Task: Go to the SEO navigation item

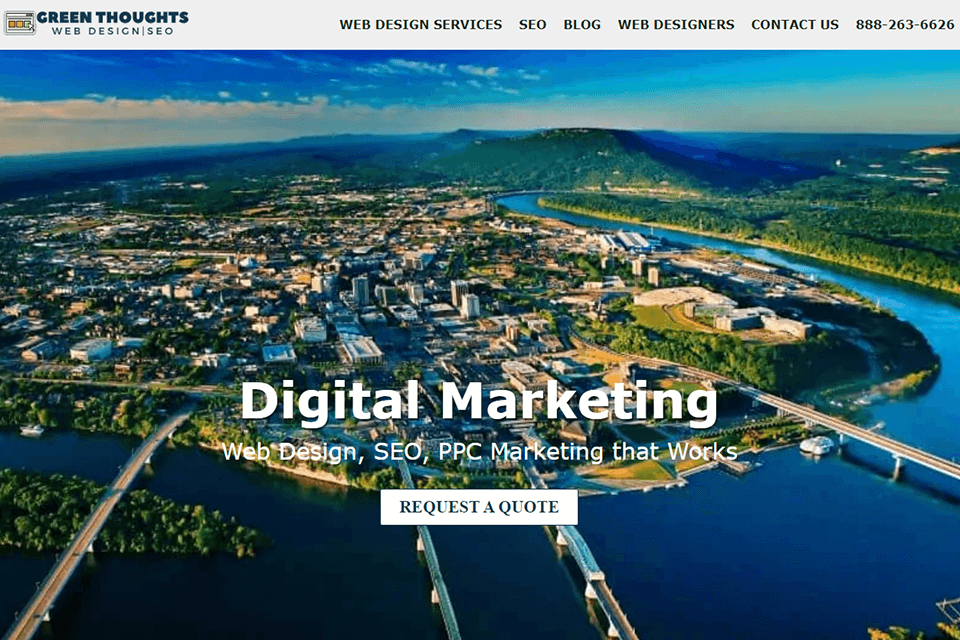Action: tap(532, 24)
